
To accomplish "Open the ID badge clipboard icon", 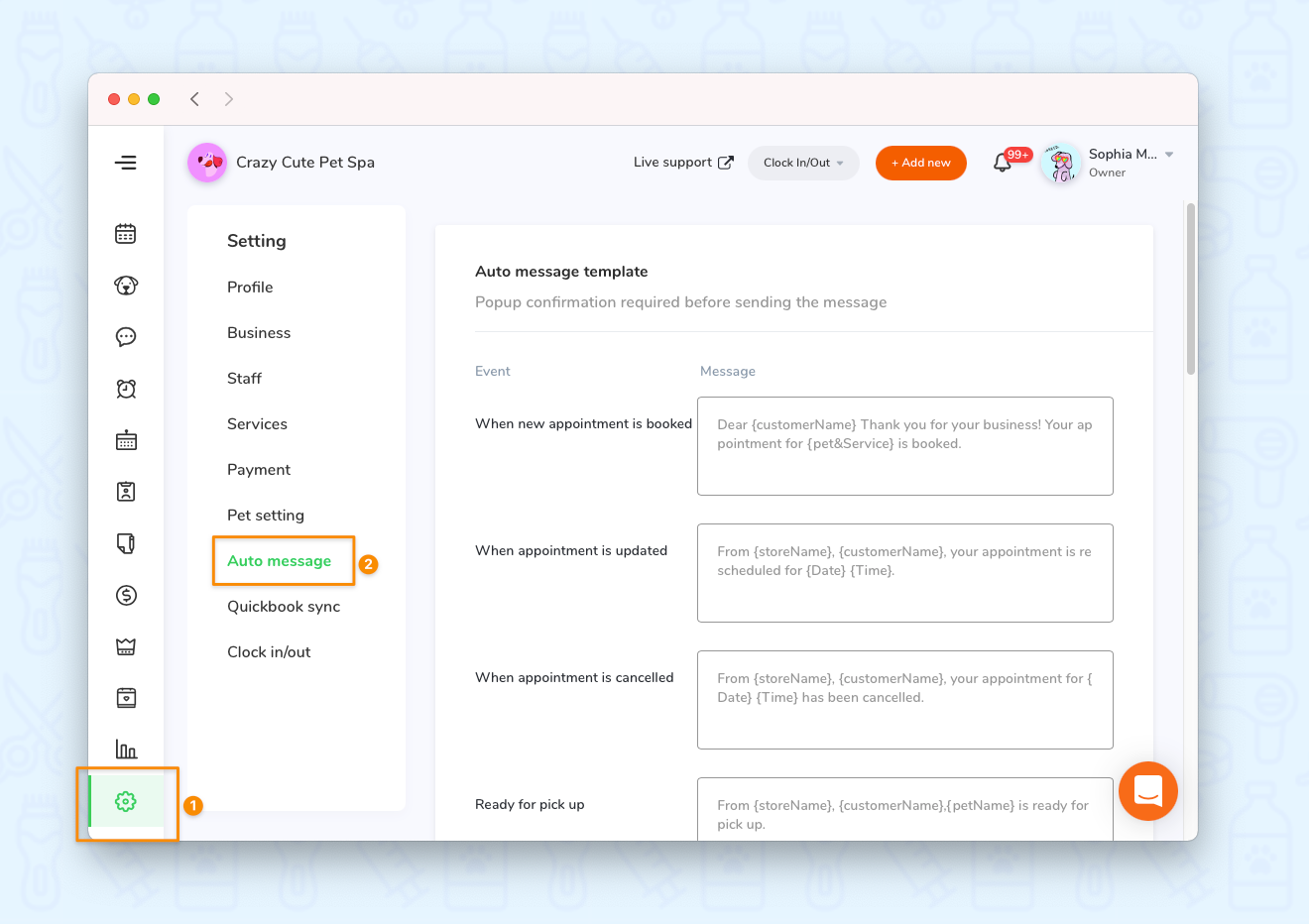I will (x=126, y=492).
